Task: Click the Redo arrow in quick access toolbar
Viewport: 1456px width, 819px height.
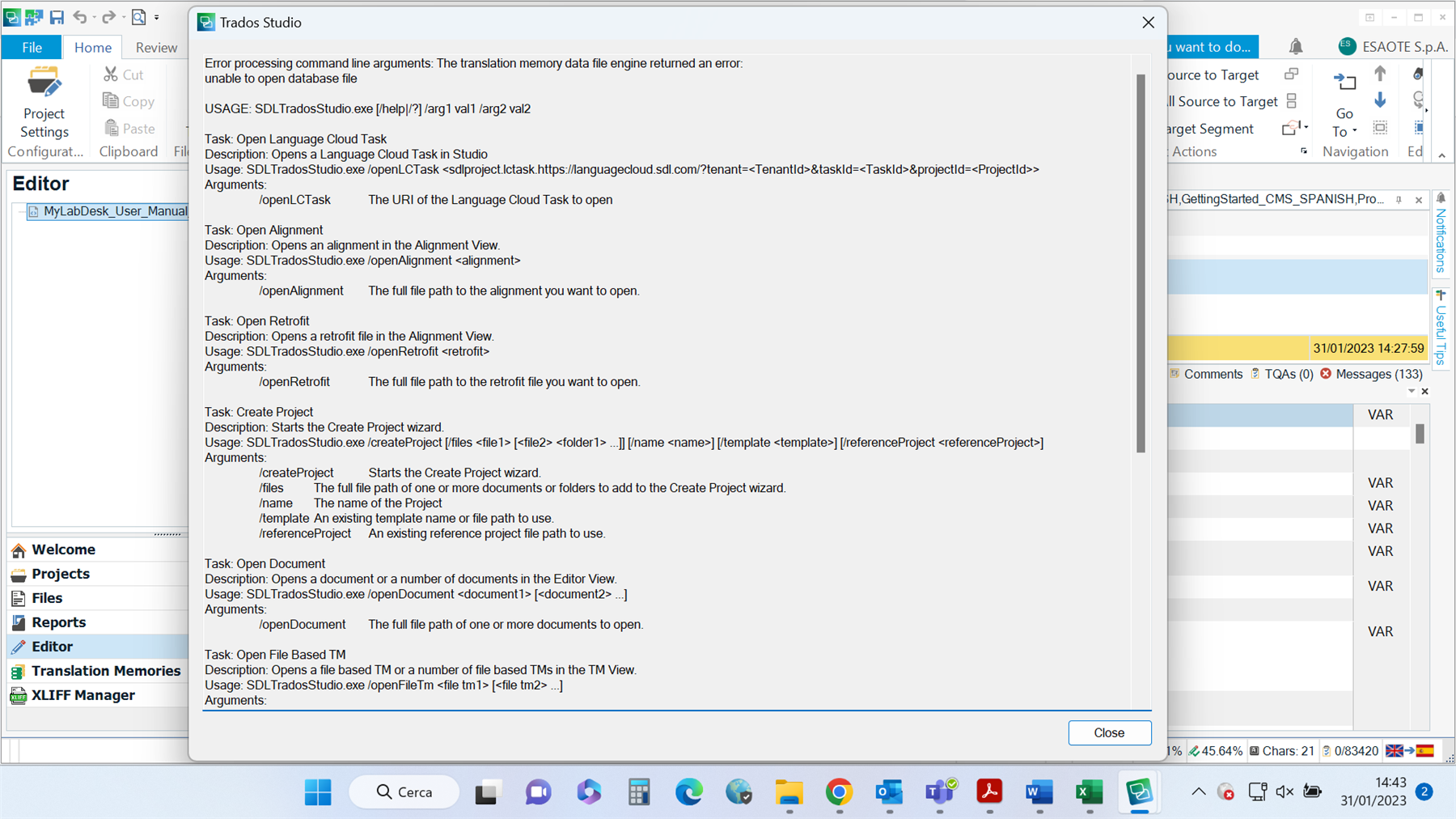Action: (108, 17)
